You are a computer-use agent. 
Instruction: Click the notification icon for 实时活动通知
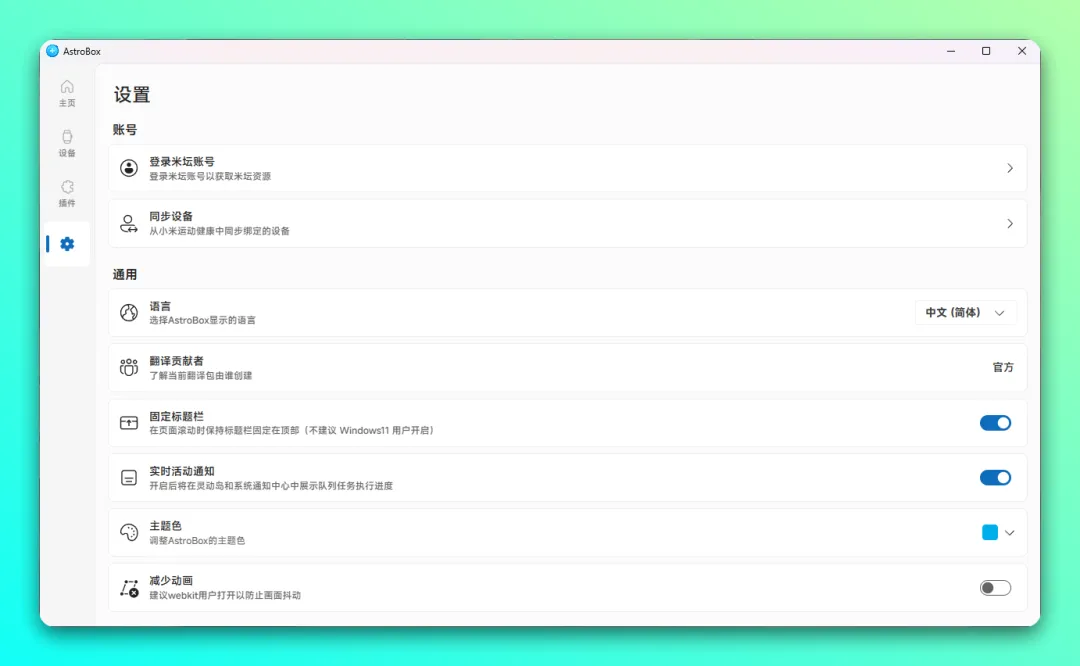129,478
